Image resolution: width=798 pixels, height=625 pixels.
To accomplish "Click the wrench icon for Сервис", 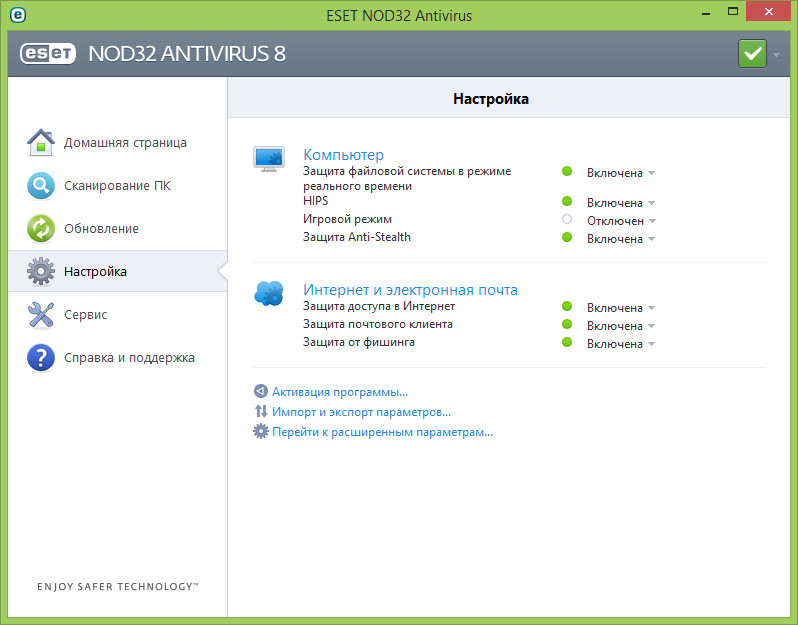I will 41,315.
